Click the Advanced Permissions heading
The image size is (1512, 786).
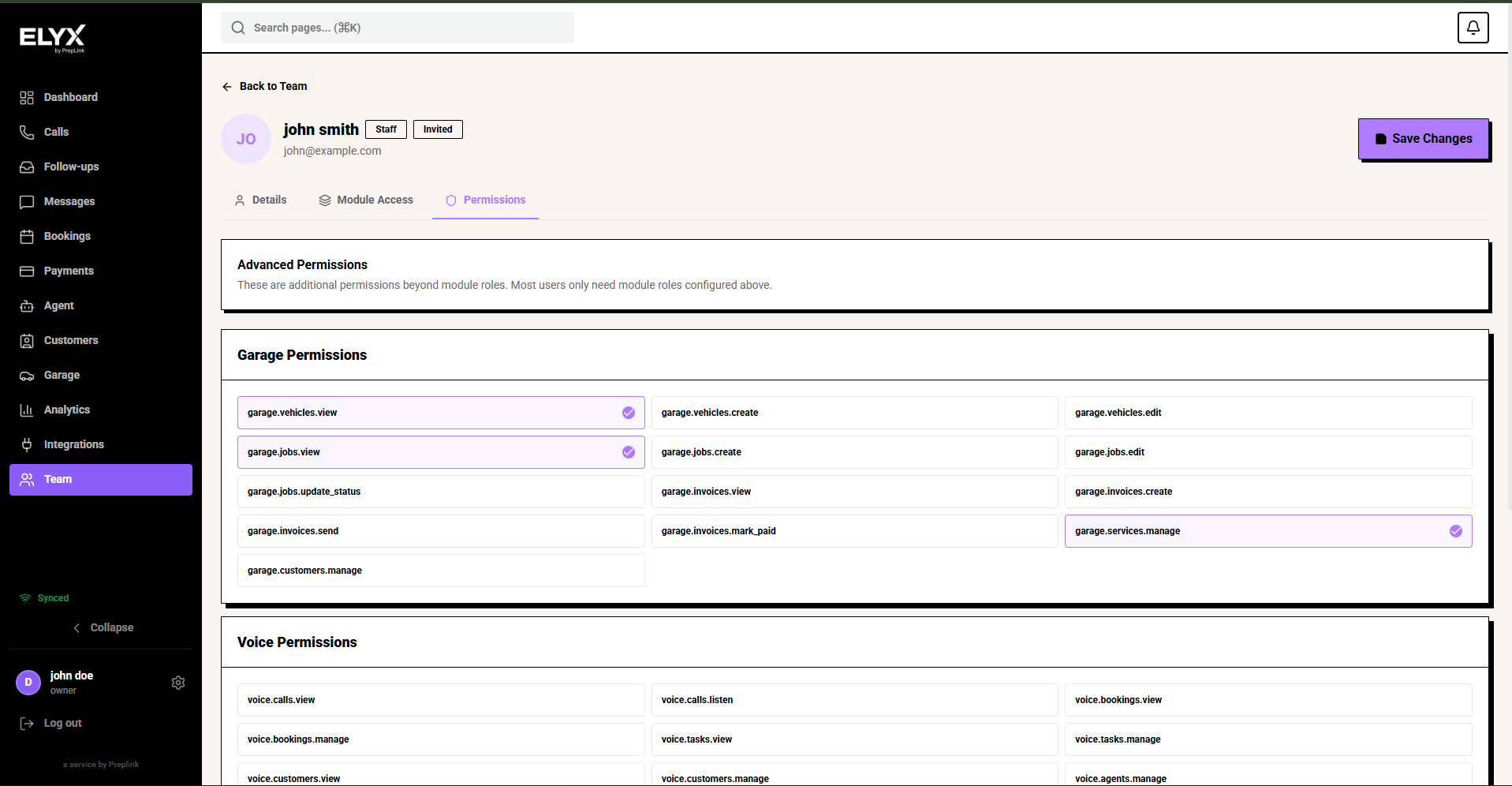click(x=302, y=264)
